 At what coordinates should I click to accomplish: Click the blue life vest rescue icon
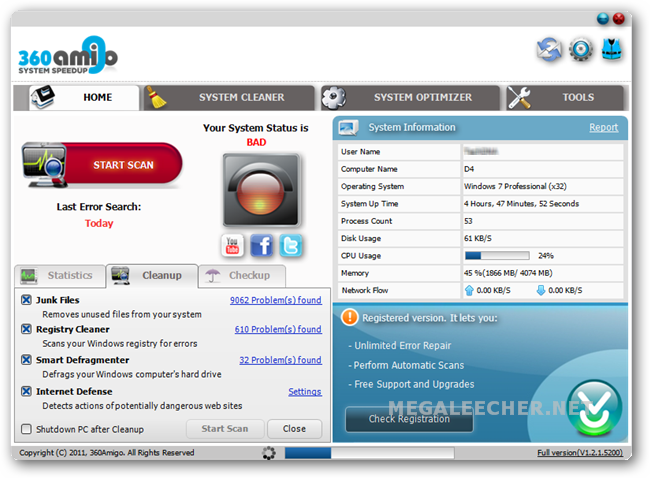pyautogui.click(x=612, y=49)
